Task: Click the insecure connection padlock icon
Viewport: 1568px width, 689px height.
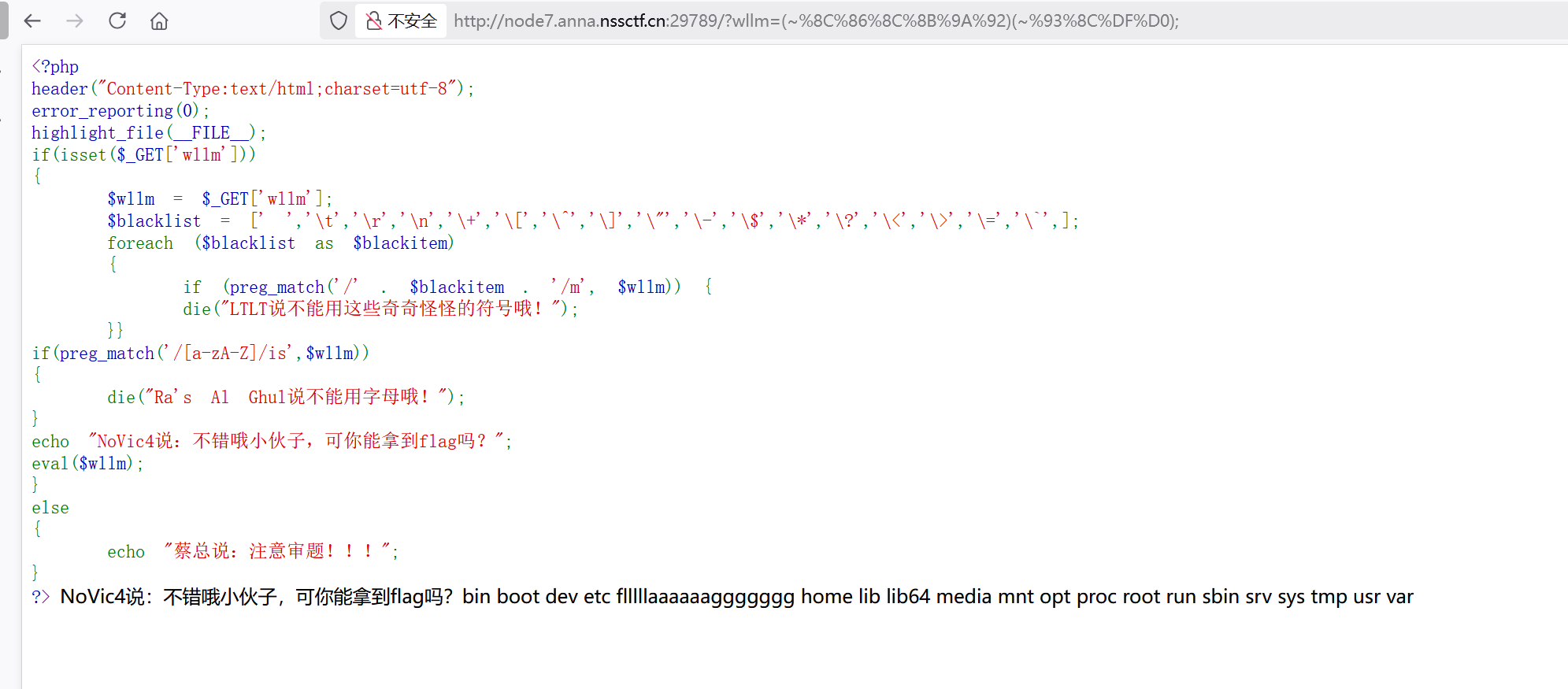Action: coord(374,20)
